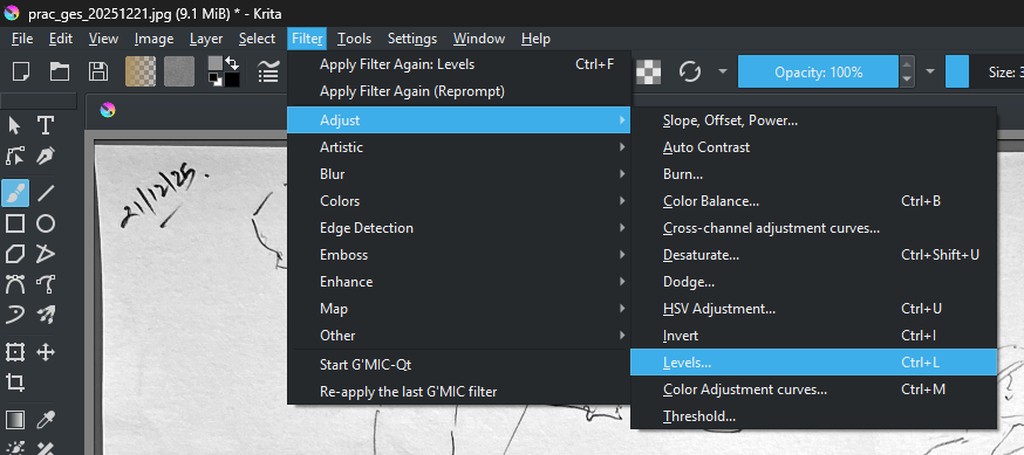Select the Freehand Brush tool

(x=15, y=193)
